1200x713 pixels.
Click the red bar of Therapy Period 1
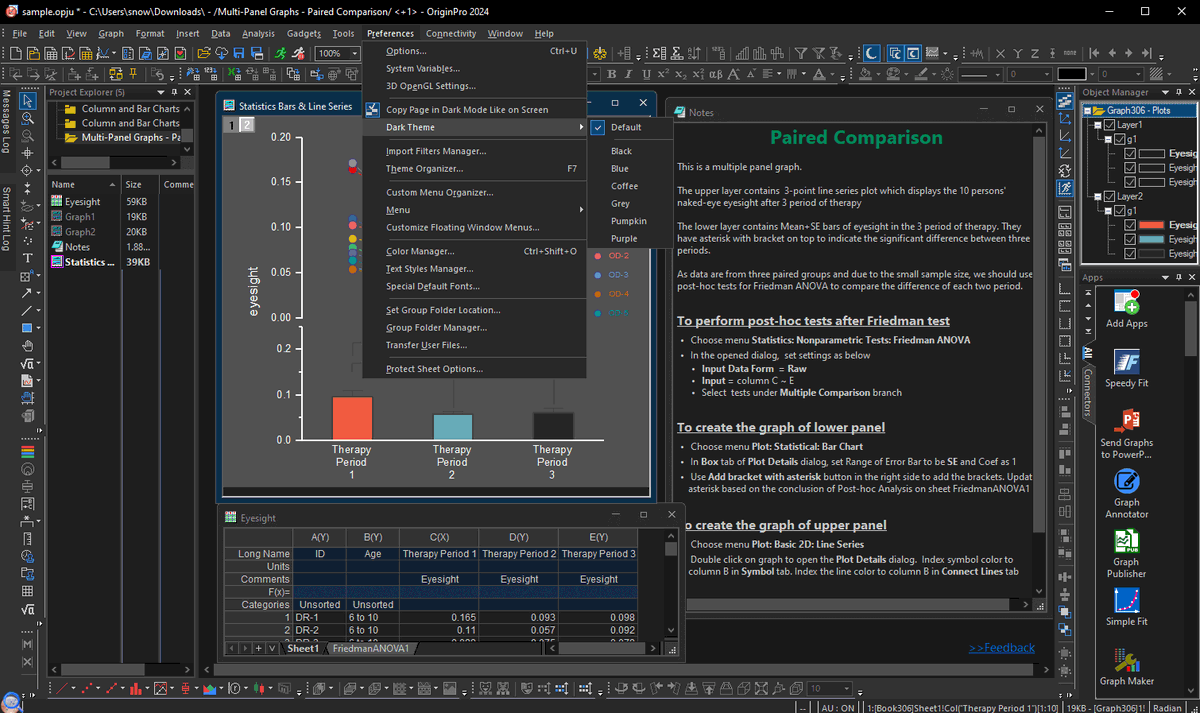[x=352, y=418]
